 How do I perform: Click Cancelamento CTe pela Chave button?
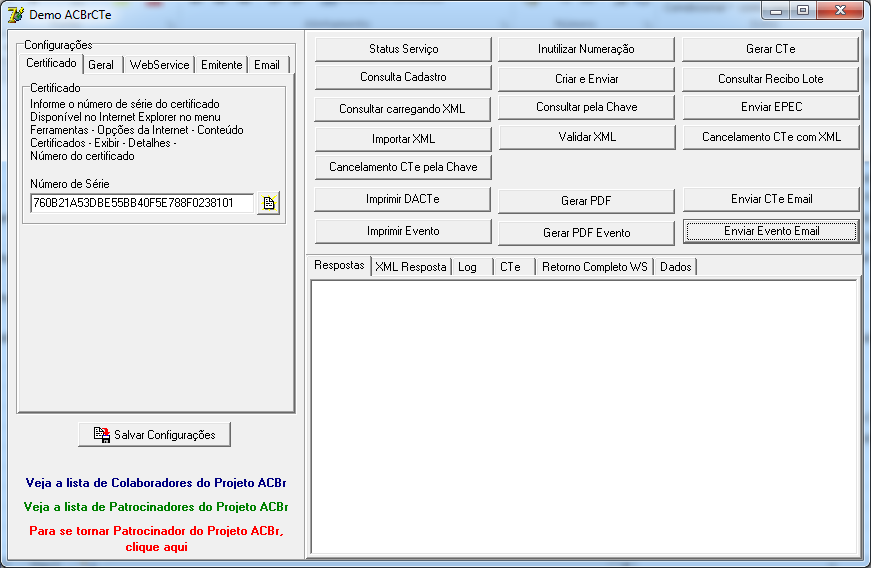pyautogui.click(x=403, y=167)
